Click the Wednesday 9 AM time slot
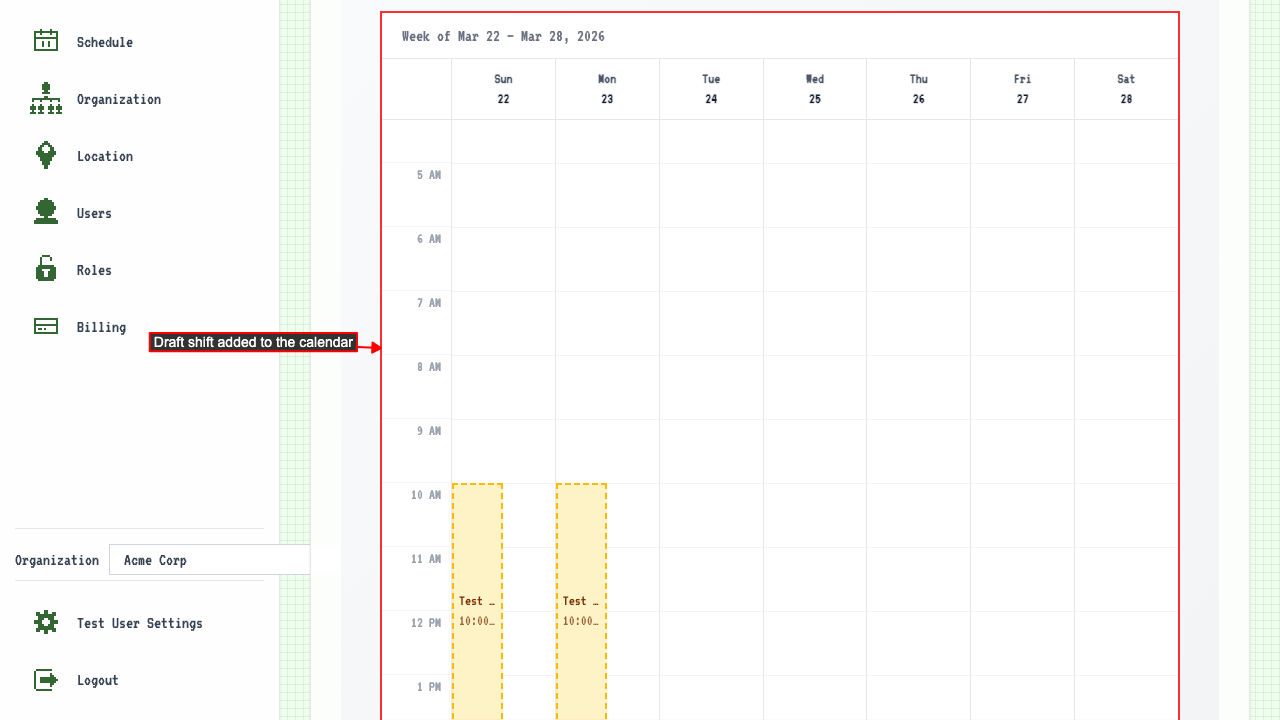 click(815, 451)
